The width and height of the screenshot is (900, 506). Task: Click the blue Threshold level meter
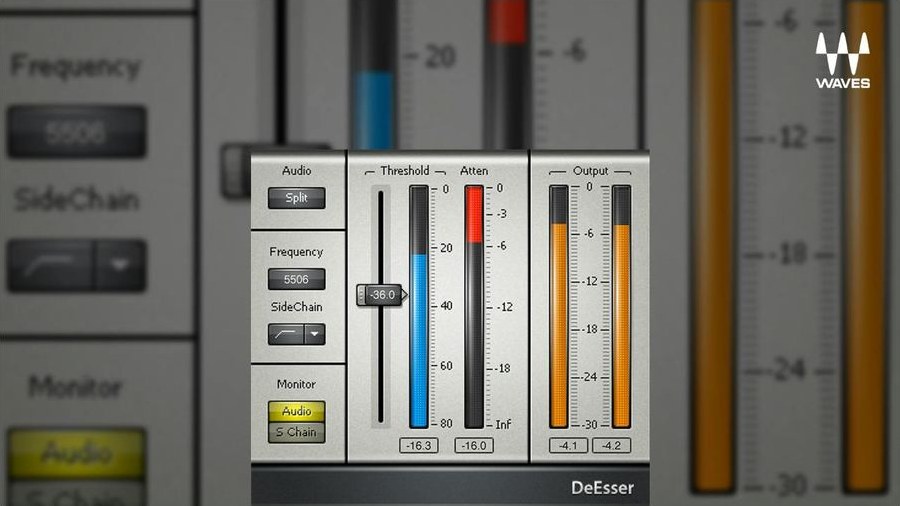coord(419,306)
